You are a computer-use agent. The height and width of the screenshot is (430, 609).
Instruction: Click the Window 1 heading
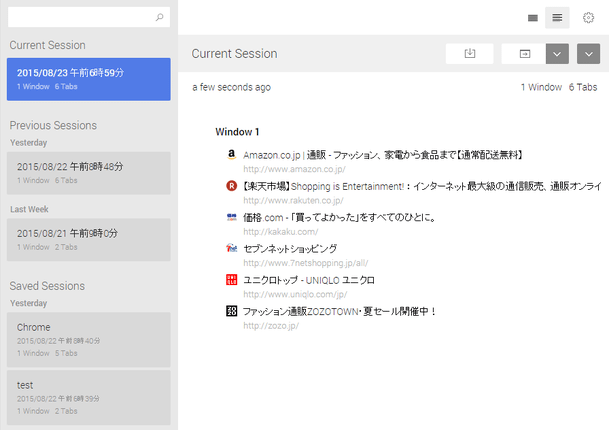point(237,132)
